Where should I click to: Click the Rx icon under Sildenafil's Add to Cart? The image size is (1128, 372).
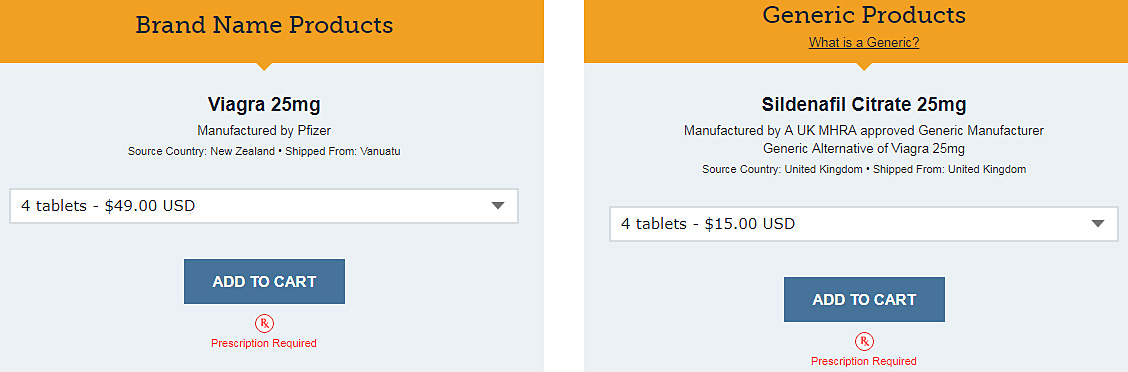(x=864, y=341)
